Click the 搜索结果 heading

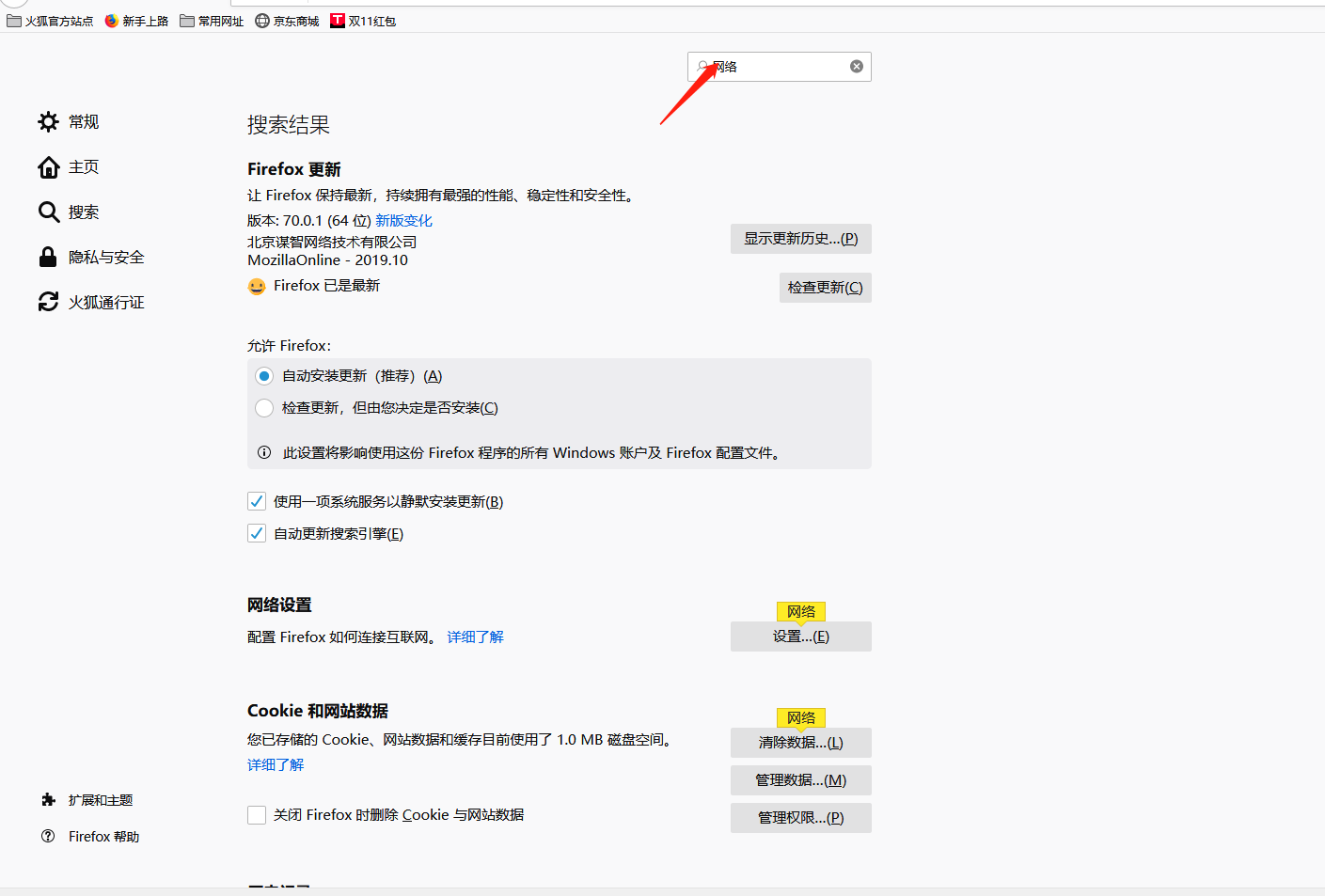(289, 125)
